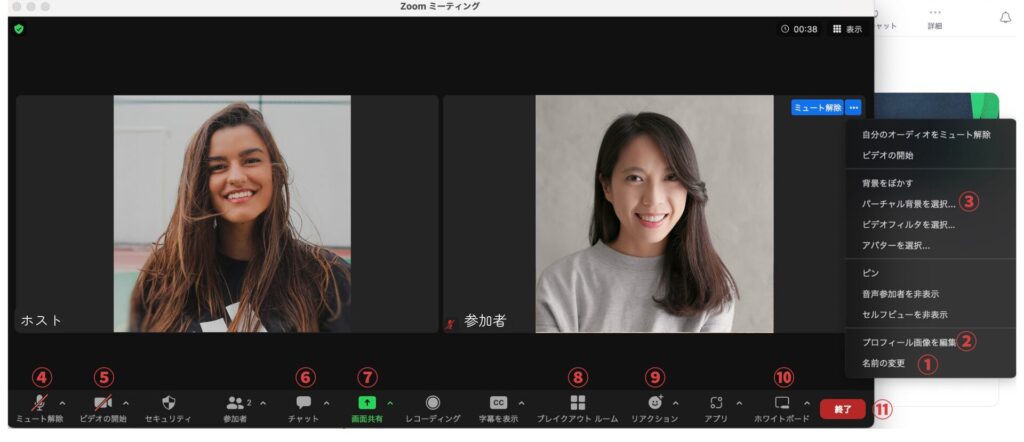The image size is (1024, 442).
Task: Click the red 終了 end button
Action: pos(842,408)
